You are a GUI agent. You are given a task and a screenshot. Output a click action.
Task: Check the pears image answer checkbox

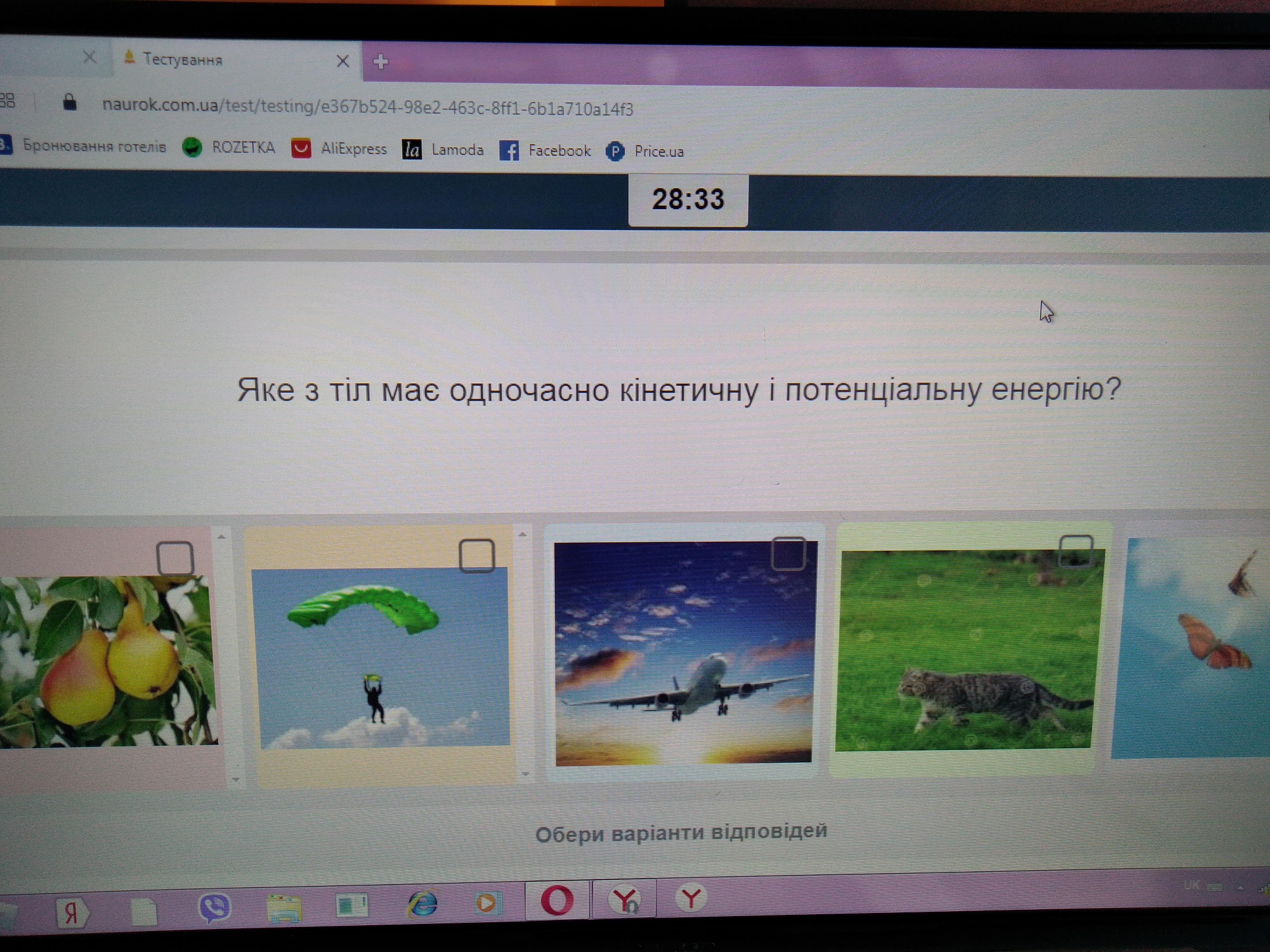point(175,558)
